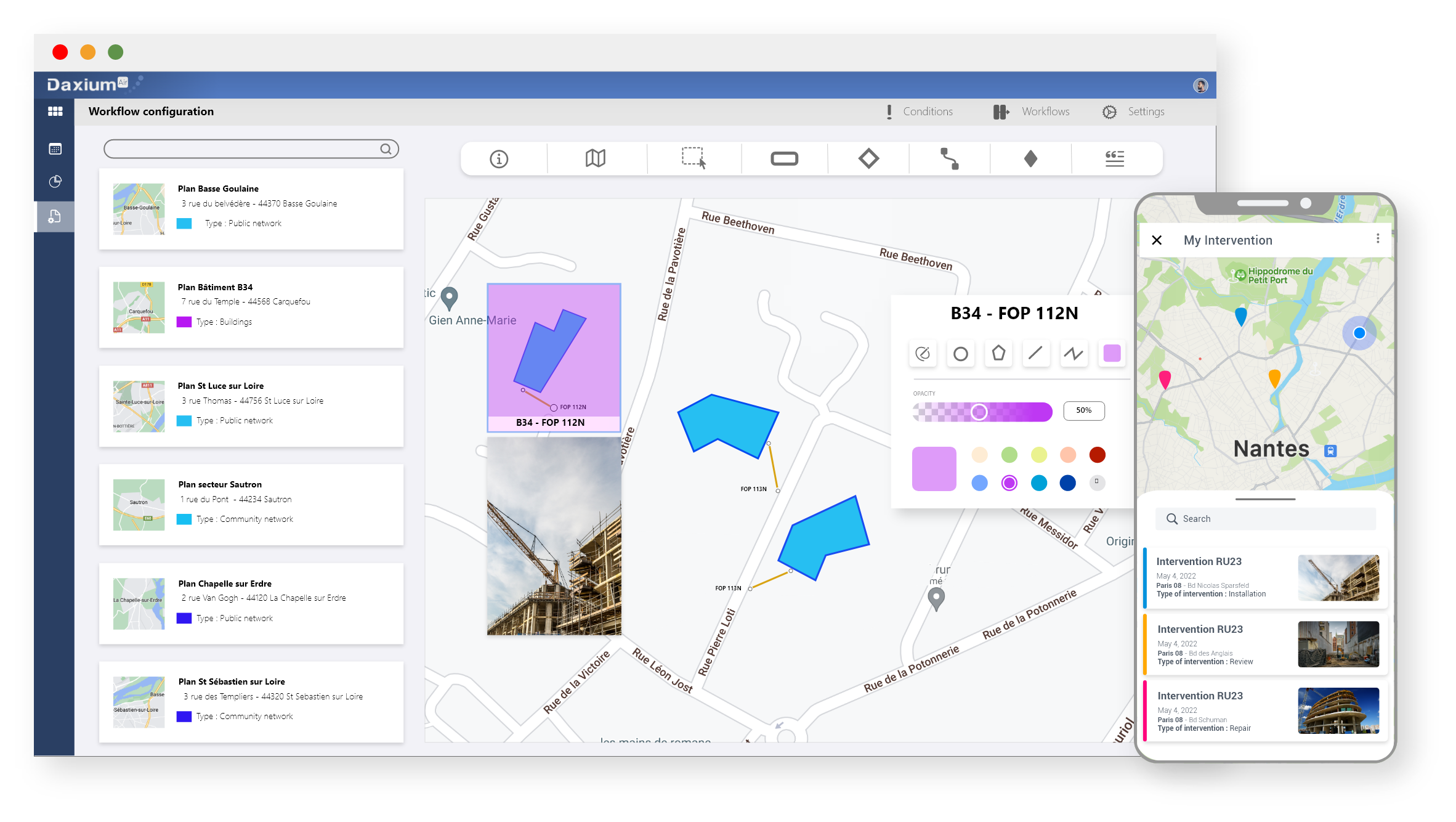The width and height of the screenshot is (1456, 822).
Task: Select the diamond/rhombus shape tool
Action: [x=867, y=158]
